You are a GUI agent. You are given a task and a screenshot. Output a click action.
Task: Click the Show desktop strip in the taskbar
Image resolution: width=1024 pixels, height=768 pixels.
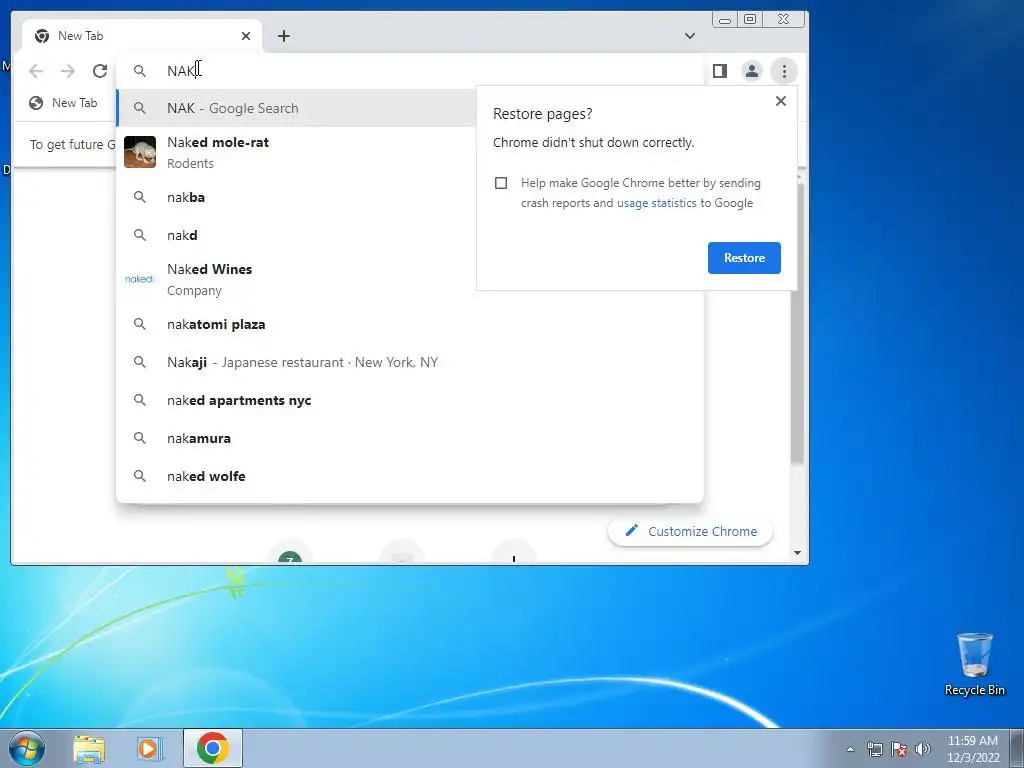click(1017, 748)
